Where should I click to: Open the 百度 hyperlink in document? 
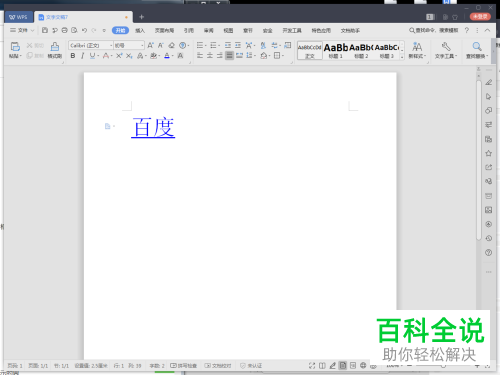(x=153, y=127)
